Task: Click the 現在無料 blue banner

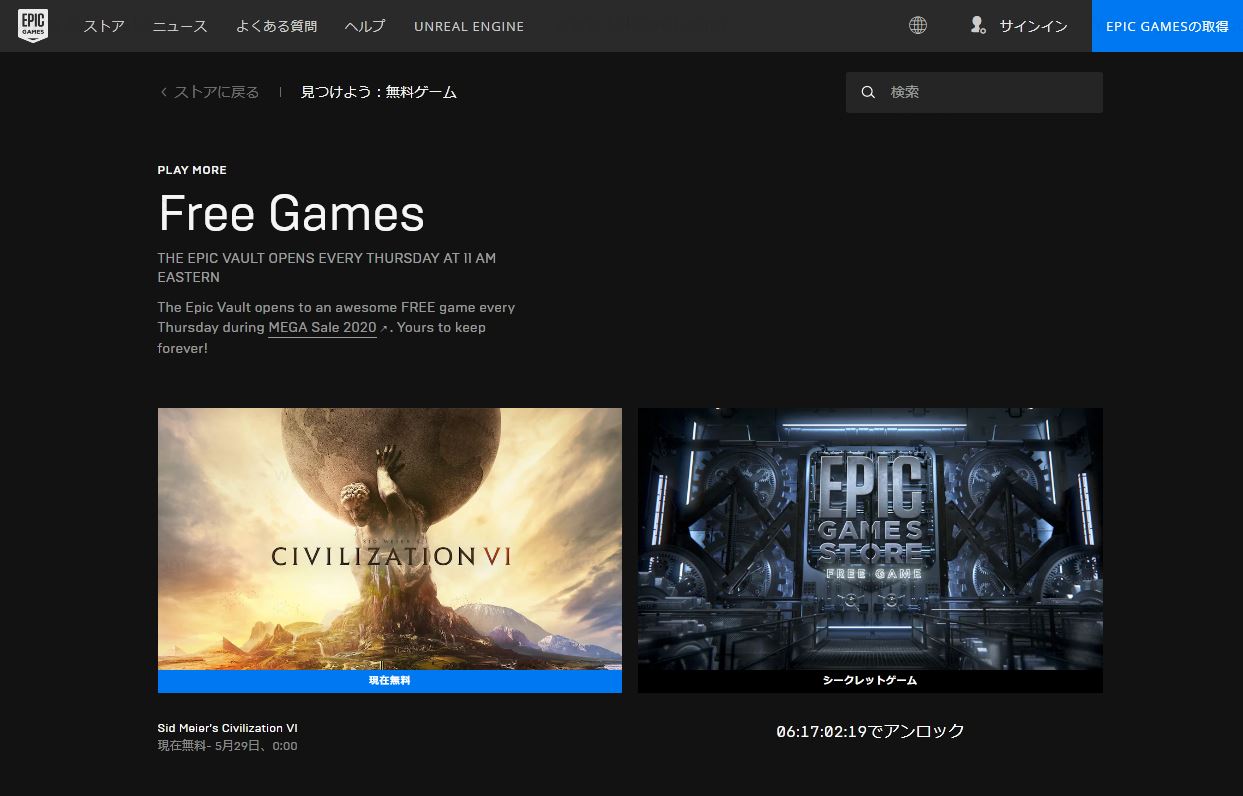Action: click(390, 681)
